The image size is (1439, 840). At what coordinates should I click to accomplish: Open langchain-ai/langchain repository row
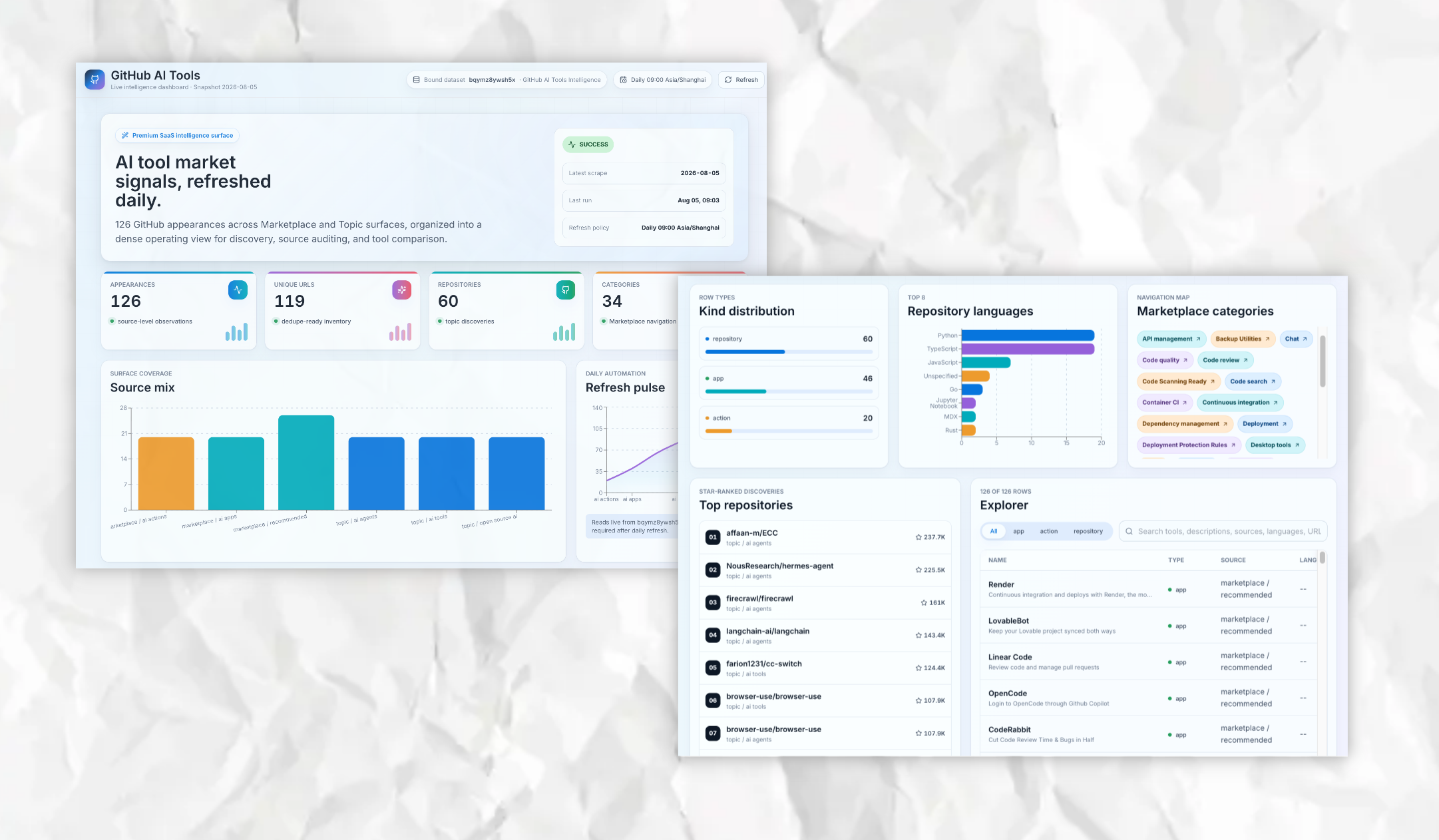point(825,635)
